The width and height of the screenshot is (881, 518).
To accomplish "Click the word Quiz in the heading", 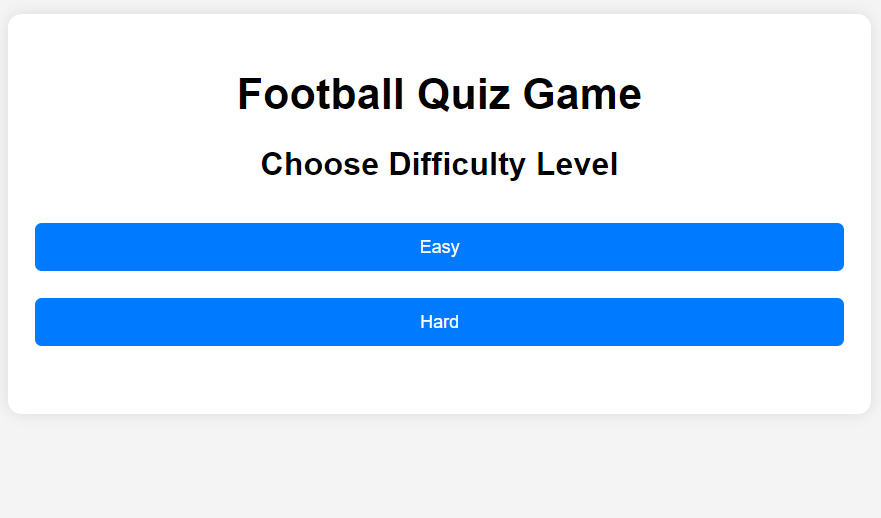I will tap(464, 94).
